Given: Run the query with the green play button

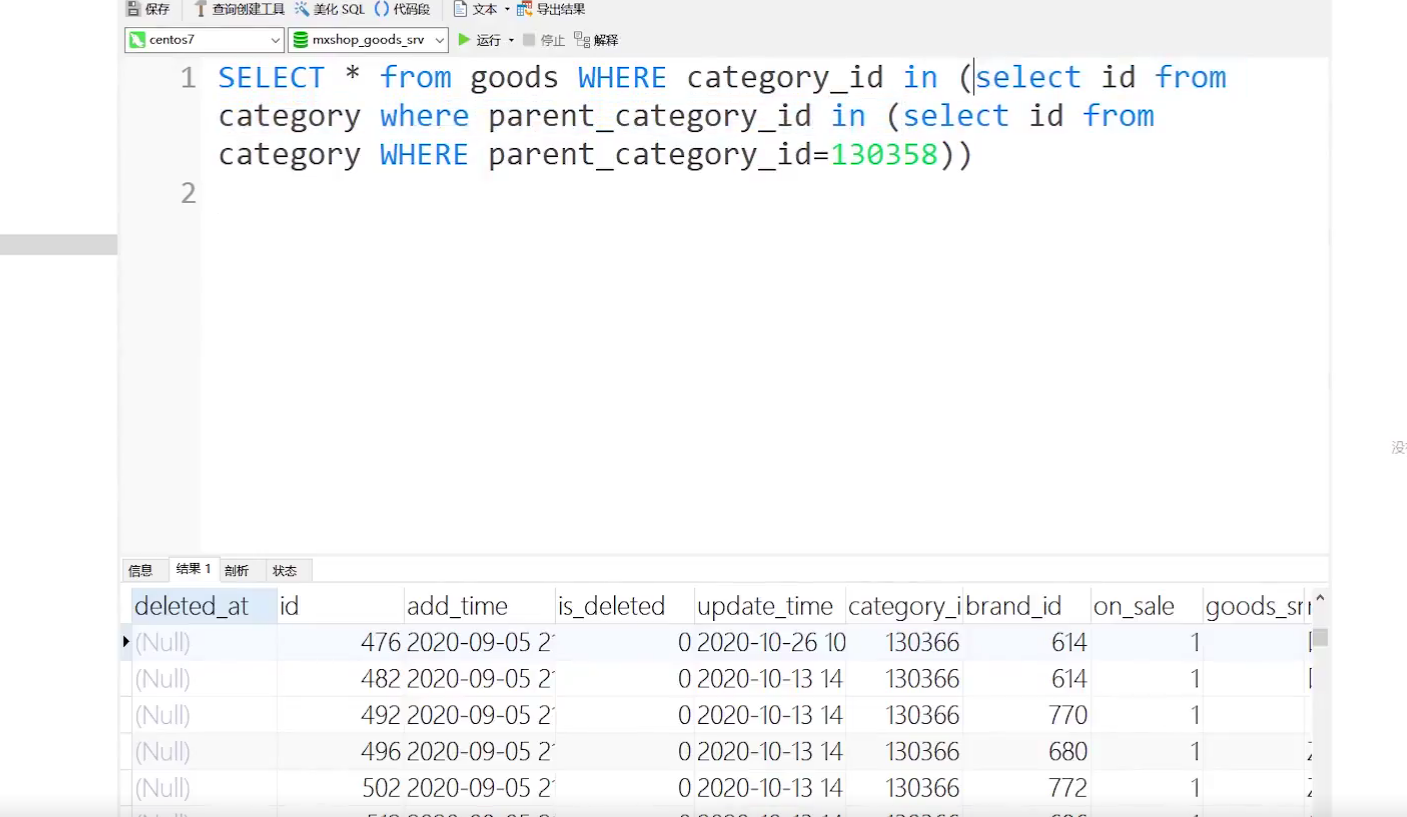Looking at the screenshot, I should tap(464, 40).
